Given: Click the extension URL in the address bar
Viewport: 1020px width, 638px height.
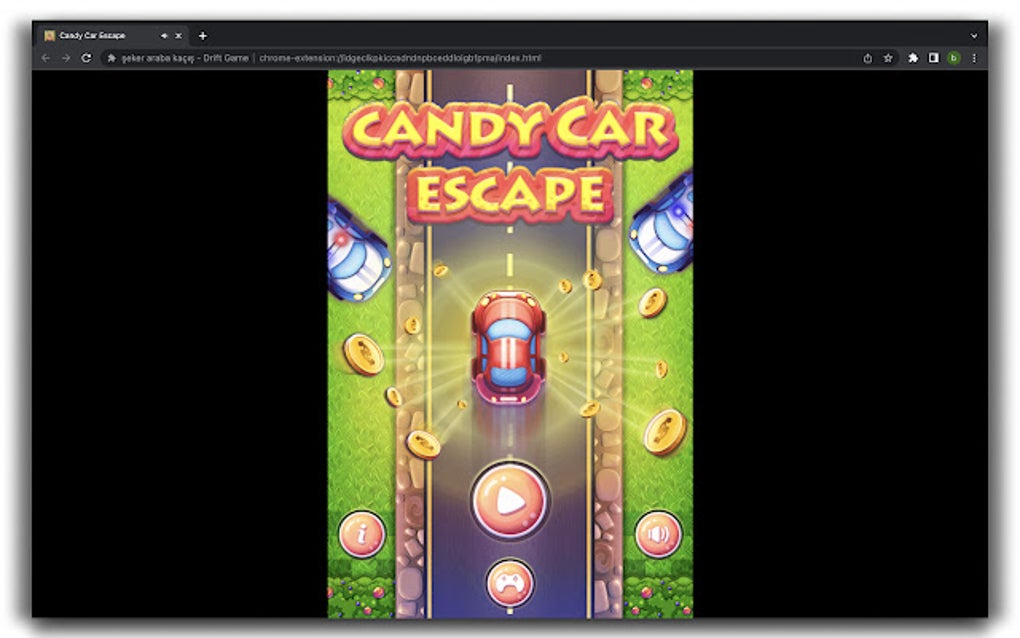Looking at the screenshot, I should (x=400, y=58).
